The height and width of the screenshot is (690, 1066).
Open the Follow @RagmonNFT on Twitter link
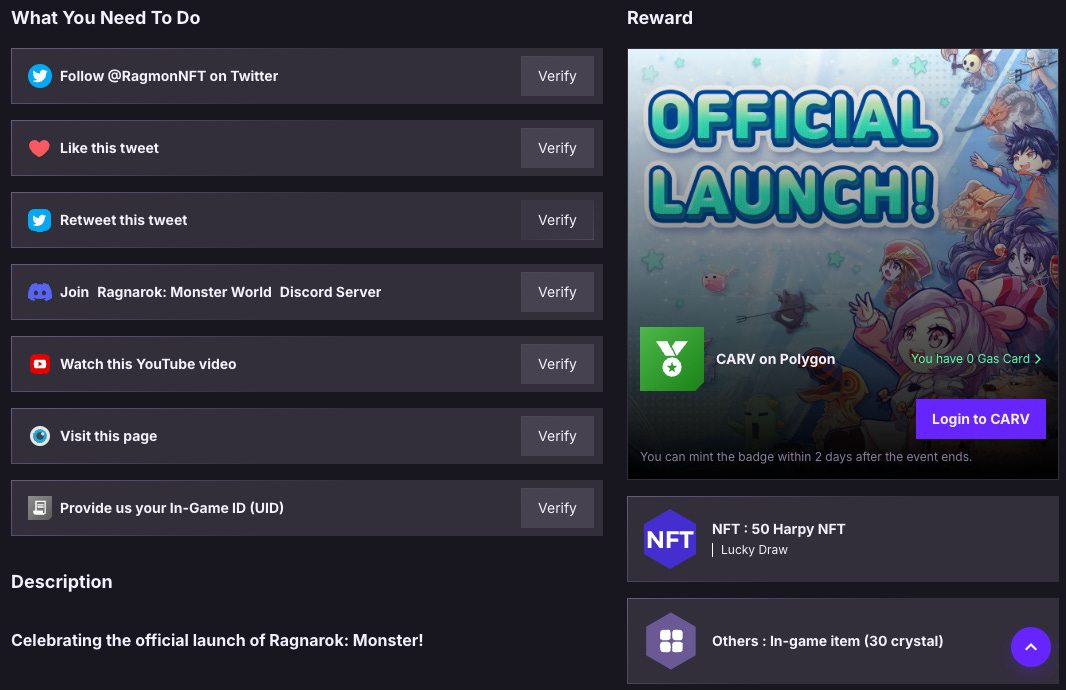pos(169,76)
